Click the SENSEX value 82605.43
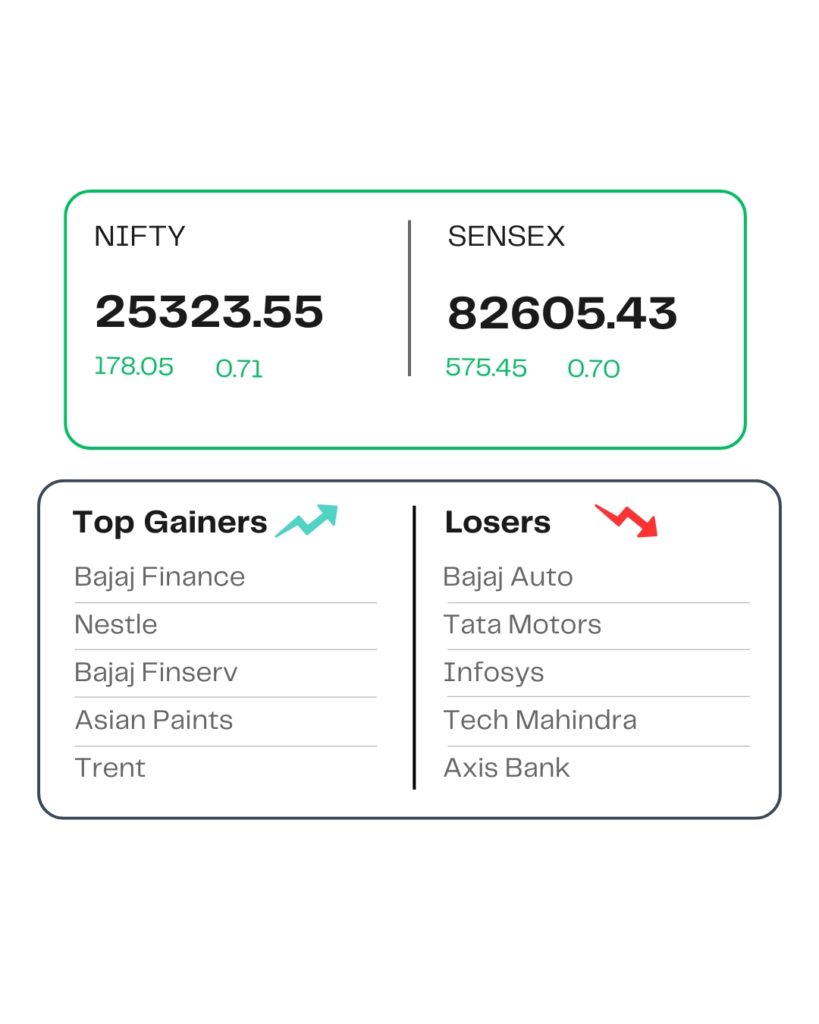Image resolution: width=819 pixels, height=1024 pixels. pyautogui.click(x=562, y=314)
